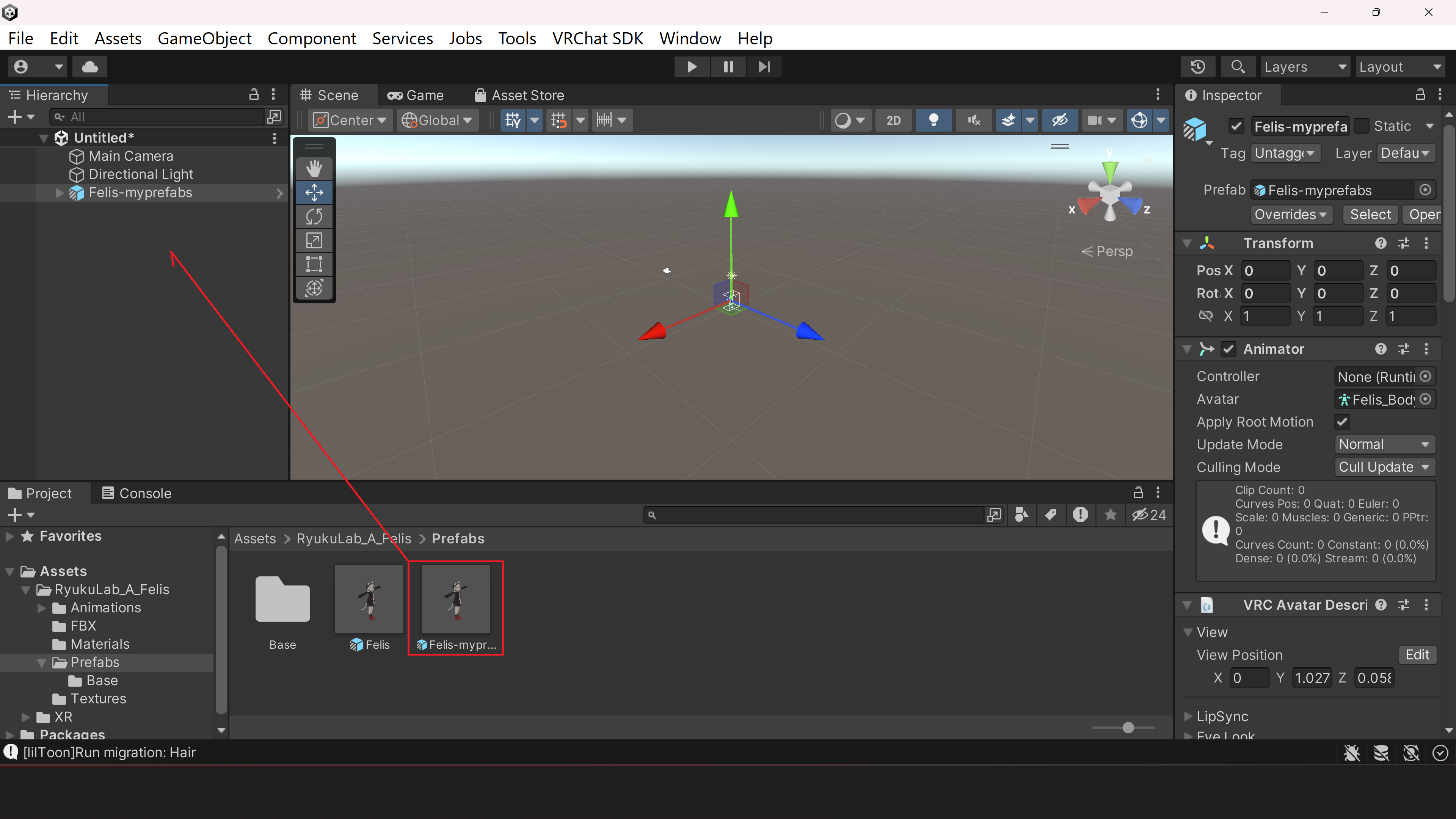This screenshot has height=819, width=1456.
Task: Open the global search magnifier icon
Action: [x=1238, y=67]
